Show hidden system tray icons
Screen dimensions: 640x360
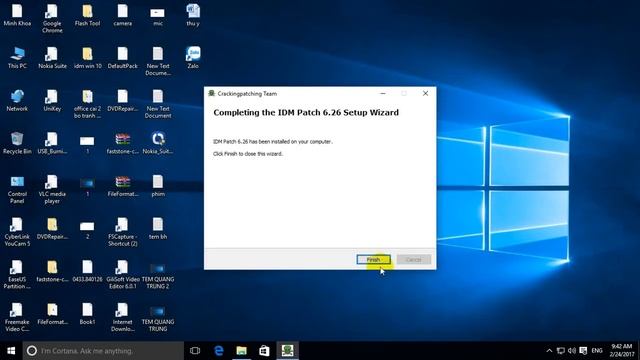pyautogui.click(x=549, y=351)
